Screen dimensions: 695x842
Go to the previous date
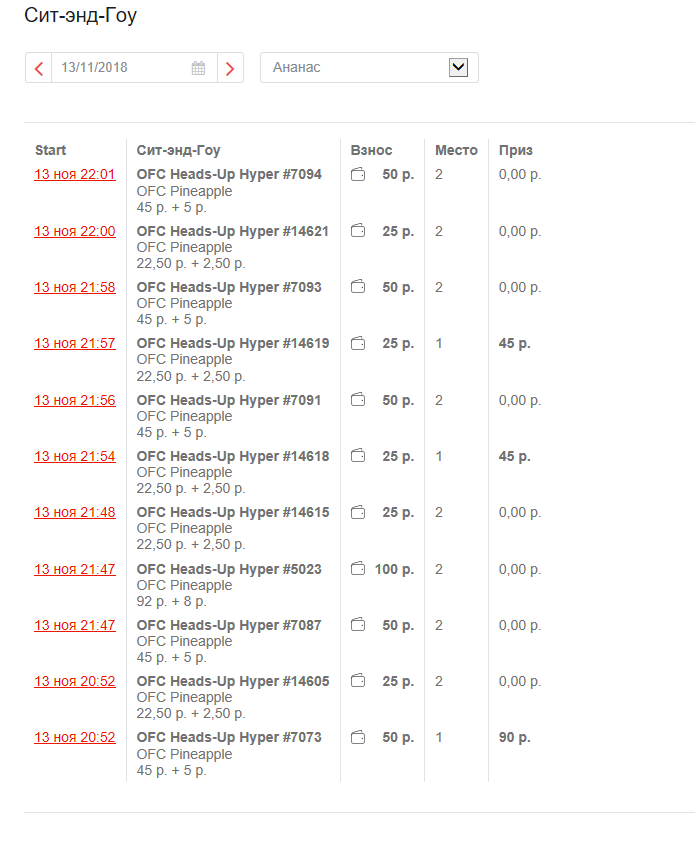[x=39, y=68]
